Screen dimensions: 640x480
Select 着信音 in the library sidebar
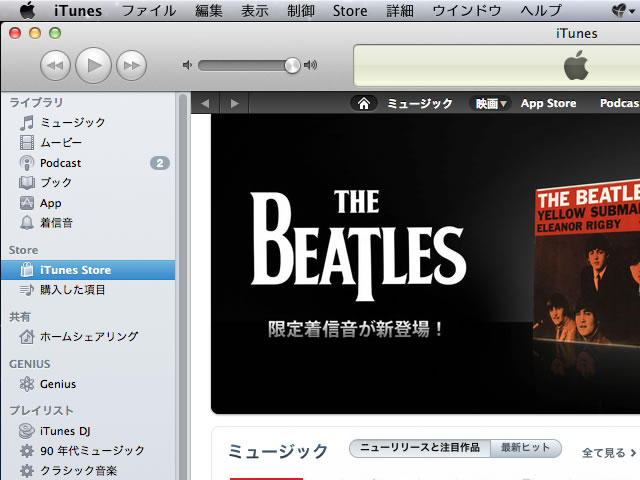[88, 223]
